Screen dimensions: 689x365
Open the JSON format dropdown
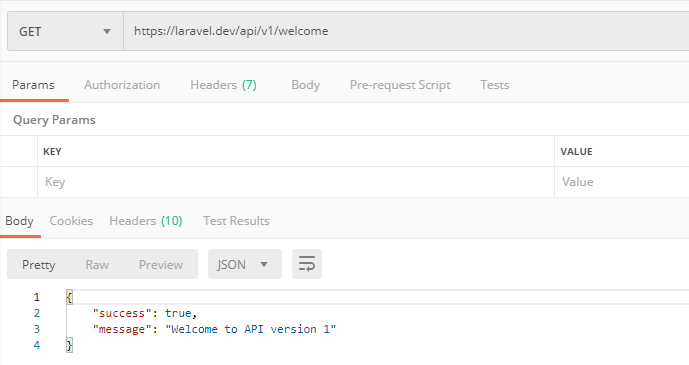(245, 264)
